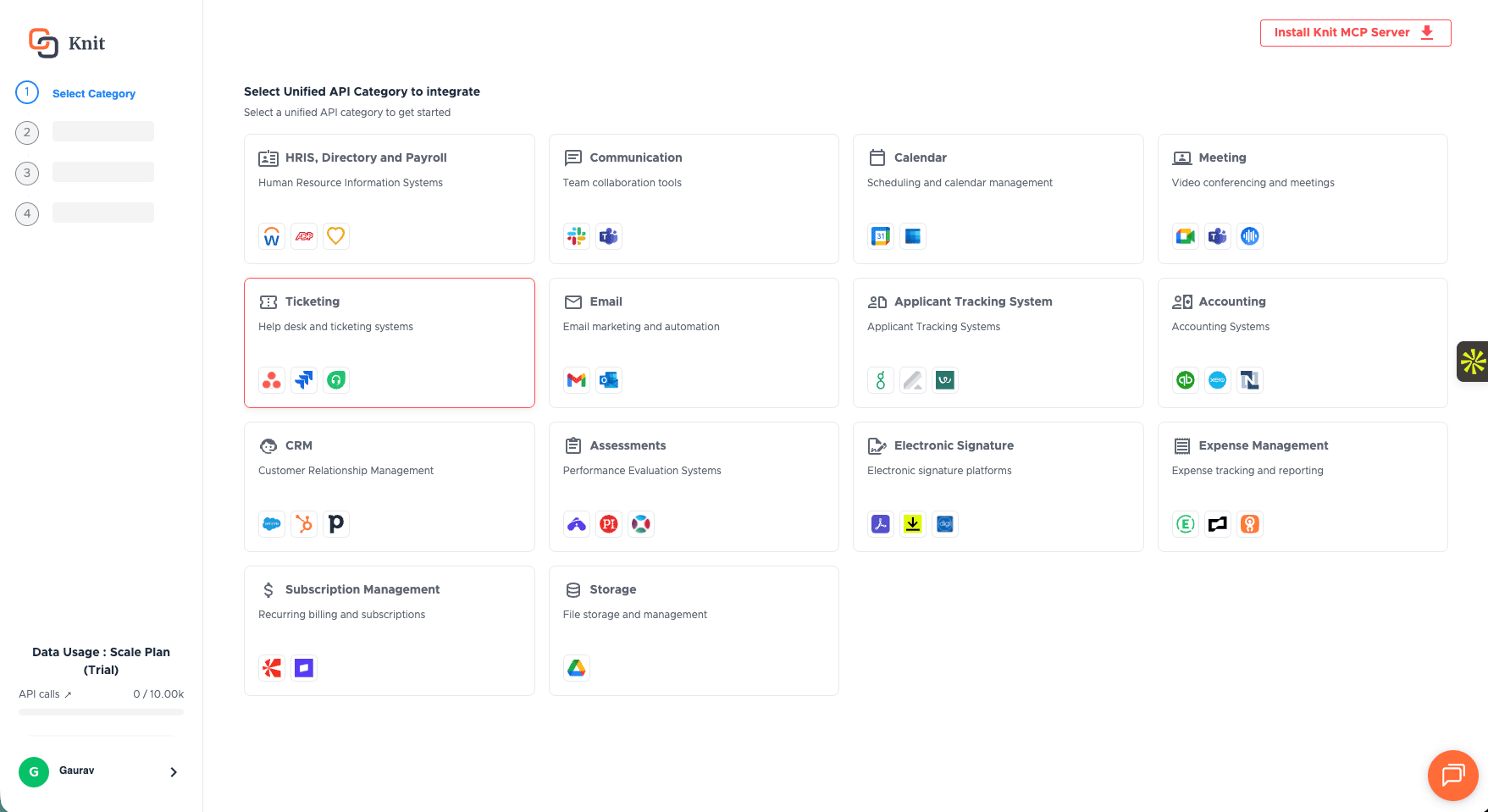Click the Salesforce icon in CRM card

pos(272,524)
